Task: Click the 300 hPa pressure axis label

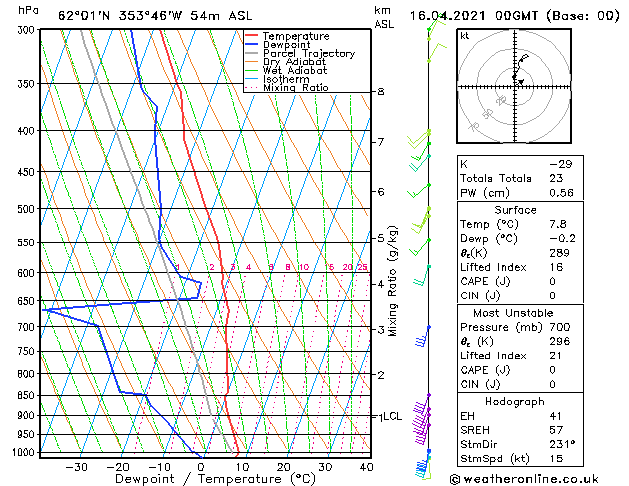Action: tap(27, 30)
